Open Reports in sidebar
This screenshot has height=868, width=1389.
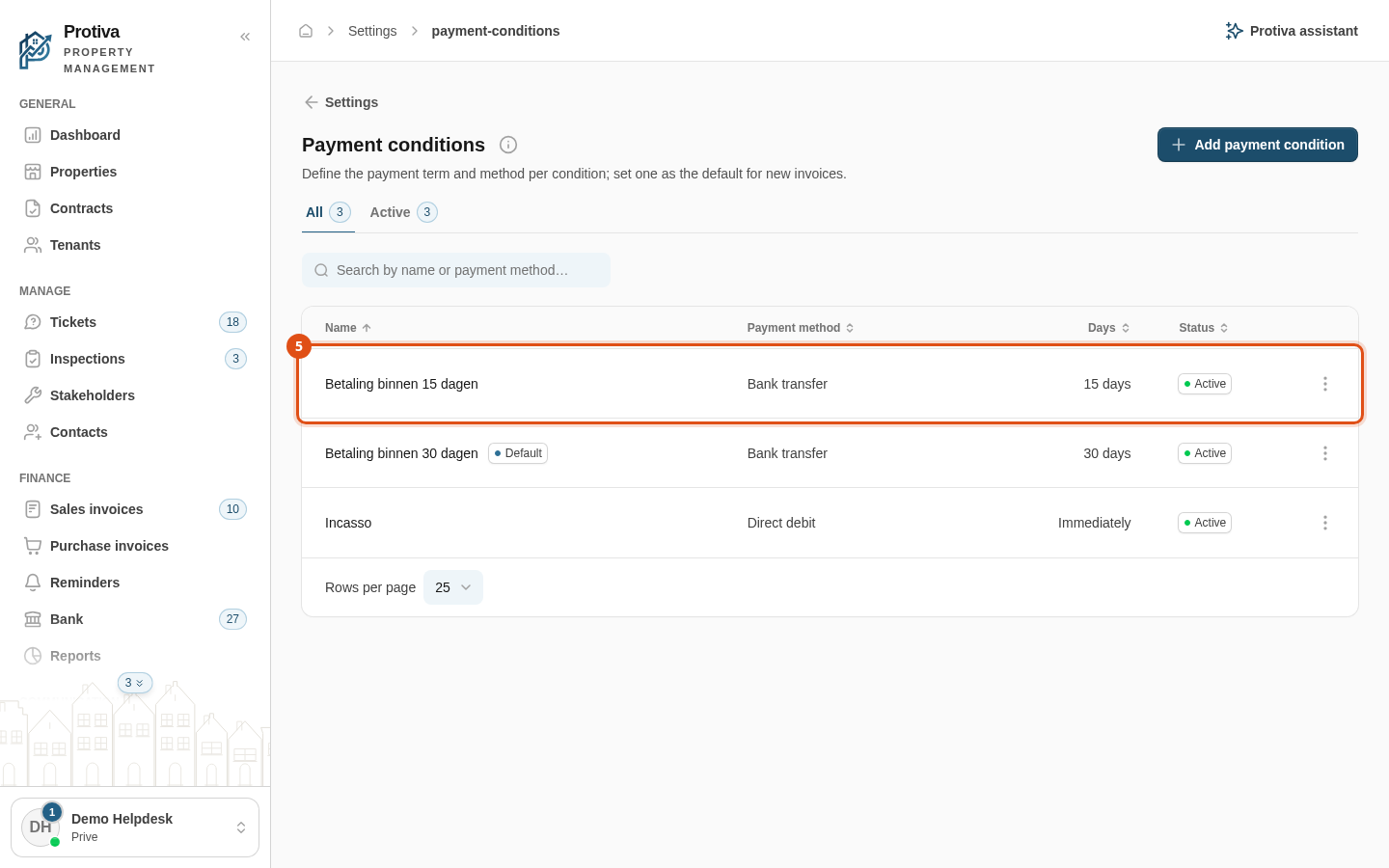tap(135, 656)
